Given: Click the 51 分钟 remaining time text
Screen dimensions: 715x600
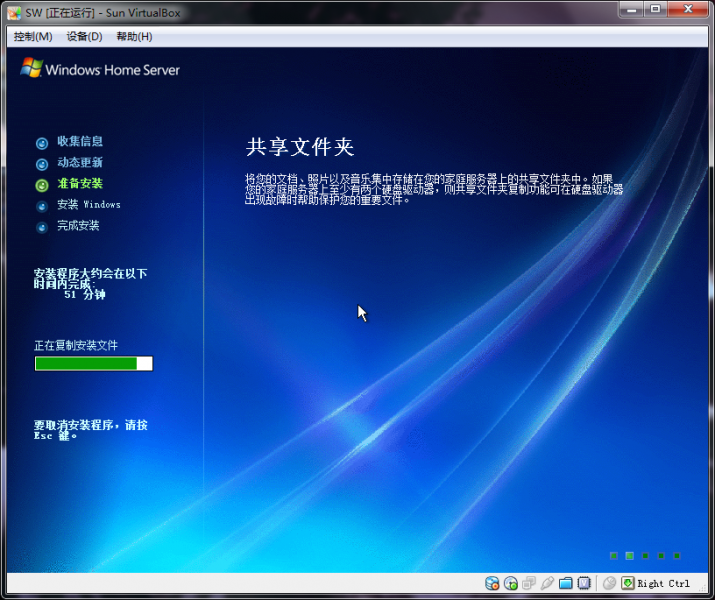Looking at the screenshot, I should tap(85, 295).
